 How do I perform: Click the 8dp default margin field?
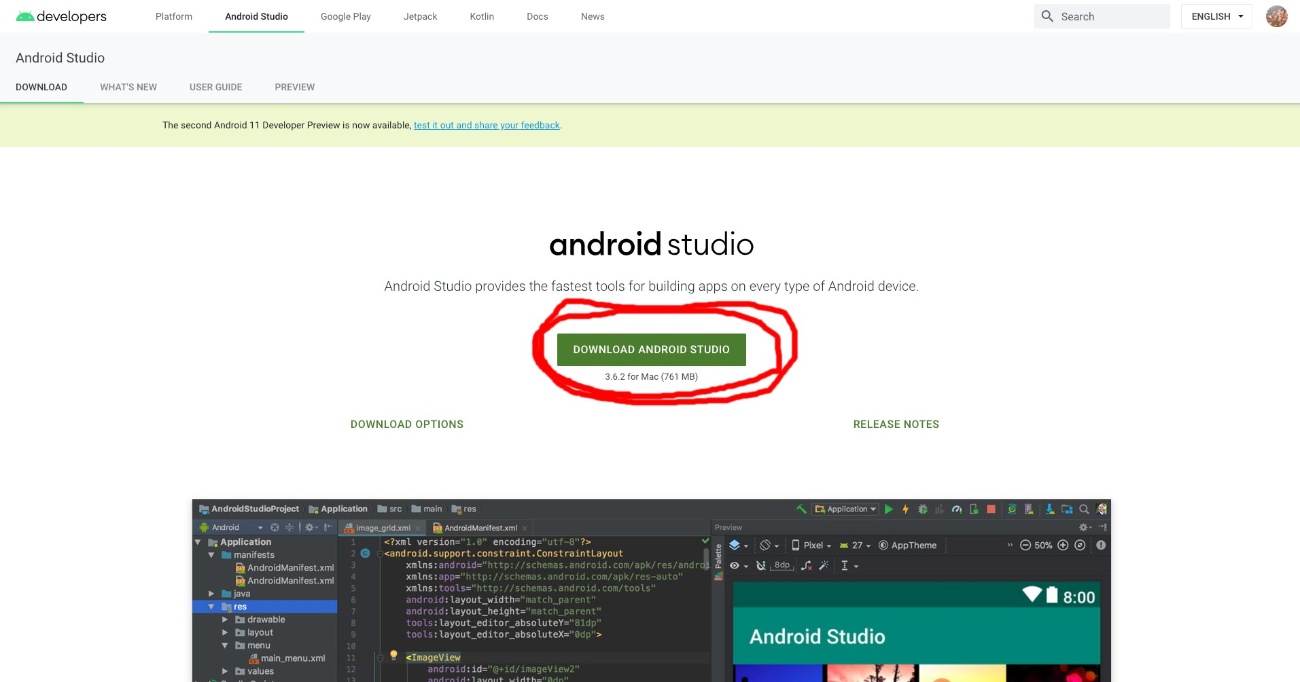[782, 565]
